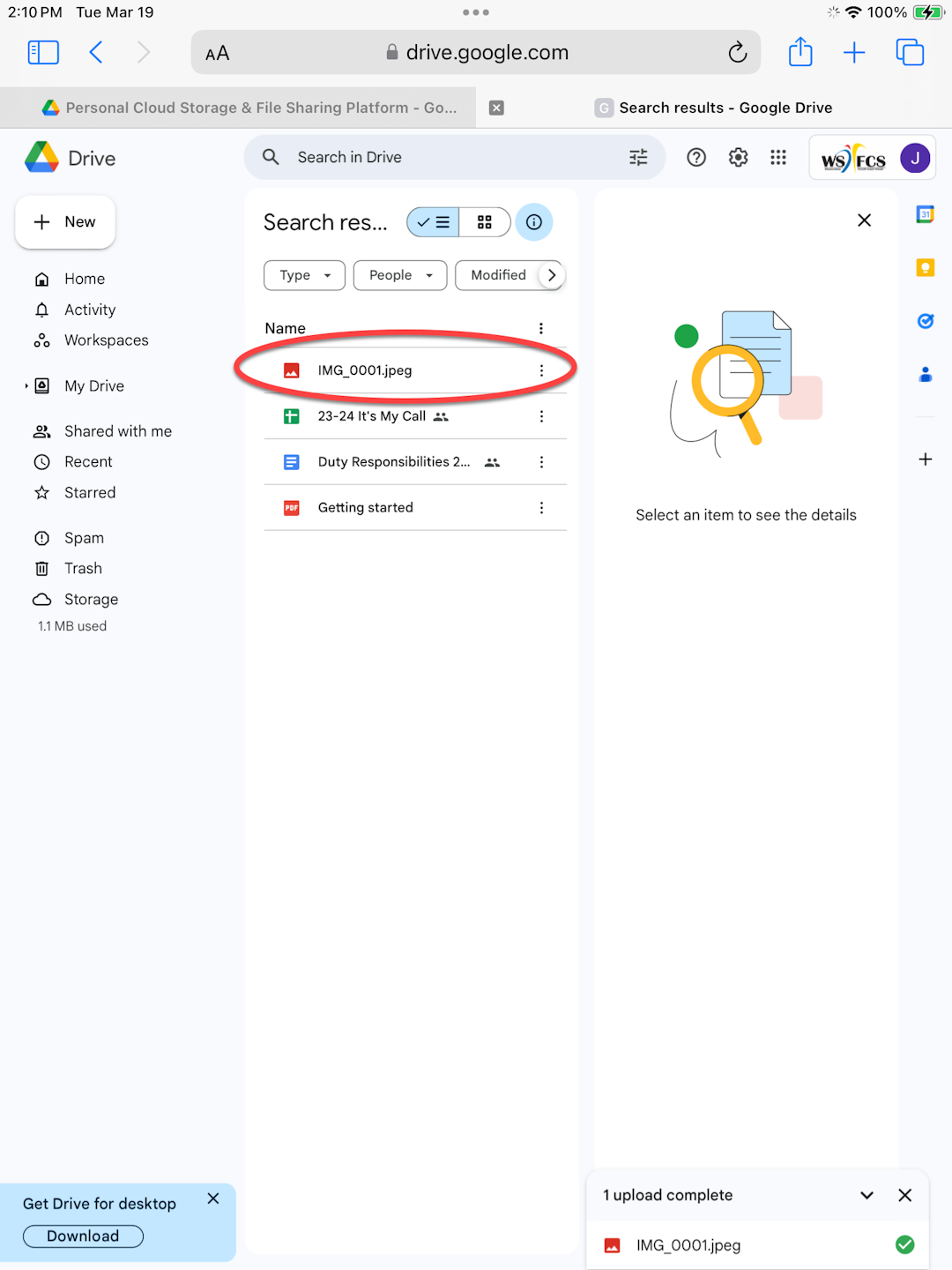Dismiss Get Drive for desktop banner
Viewport: 952px width, 1270px height.
click(x=213, y=1199)
